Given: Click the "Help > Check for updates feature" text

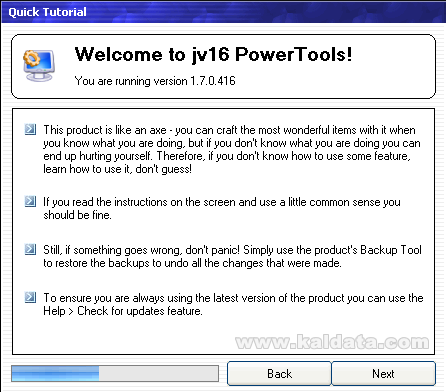Looking at the screenshot, I should click(x=123, y=311).
